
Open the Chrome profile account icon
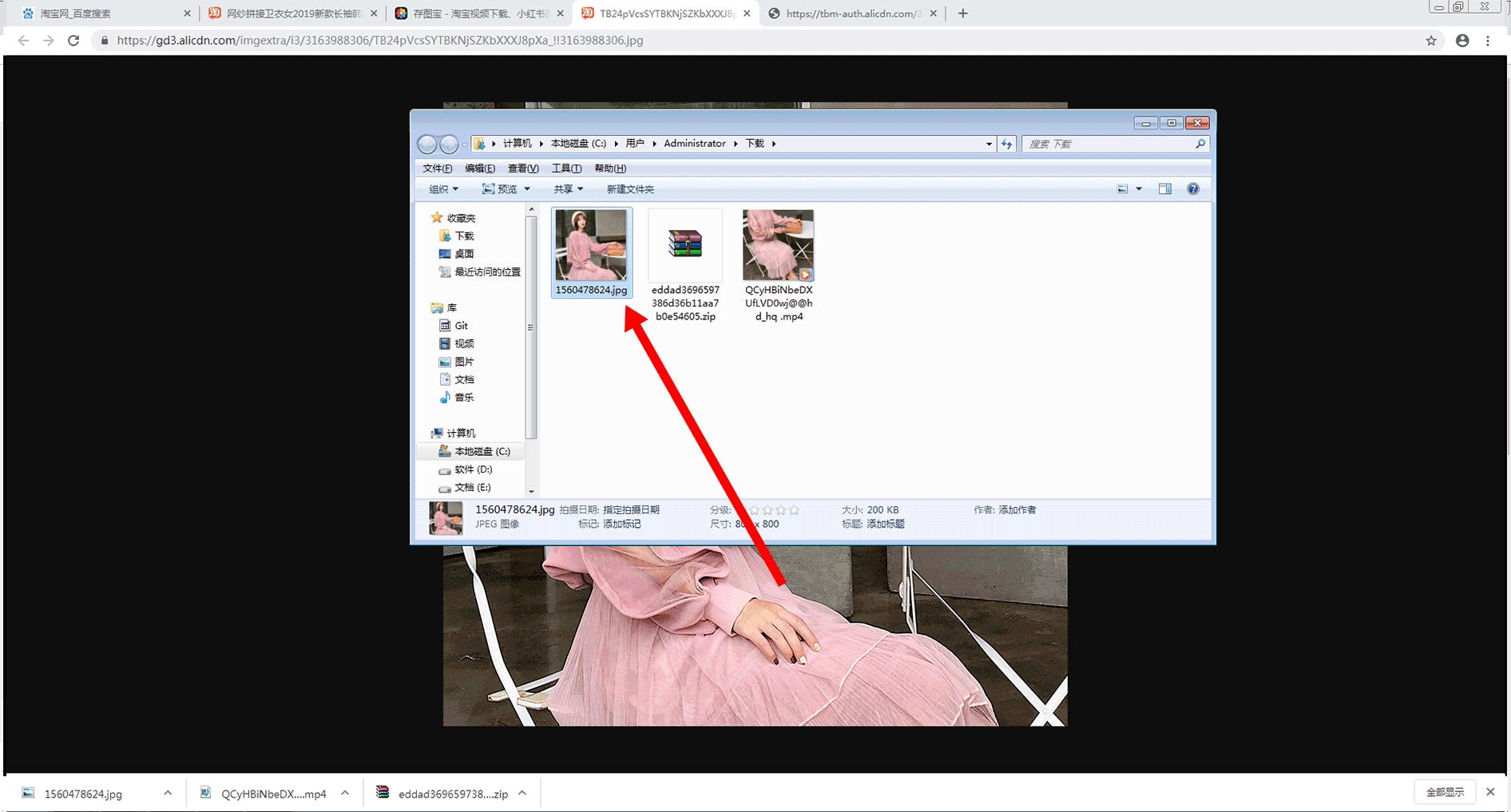click(1462, 41)
